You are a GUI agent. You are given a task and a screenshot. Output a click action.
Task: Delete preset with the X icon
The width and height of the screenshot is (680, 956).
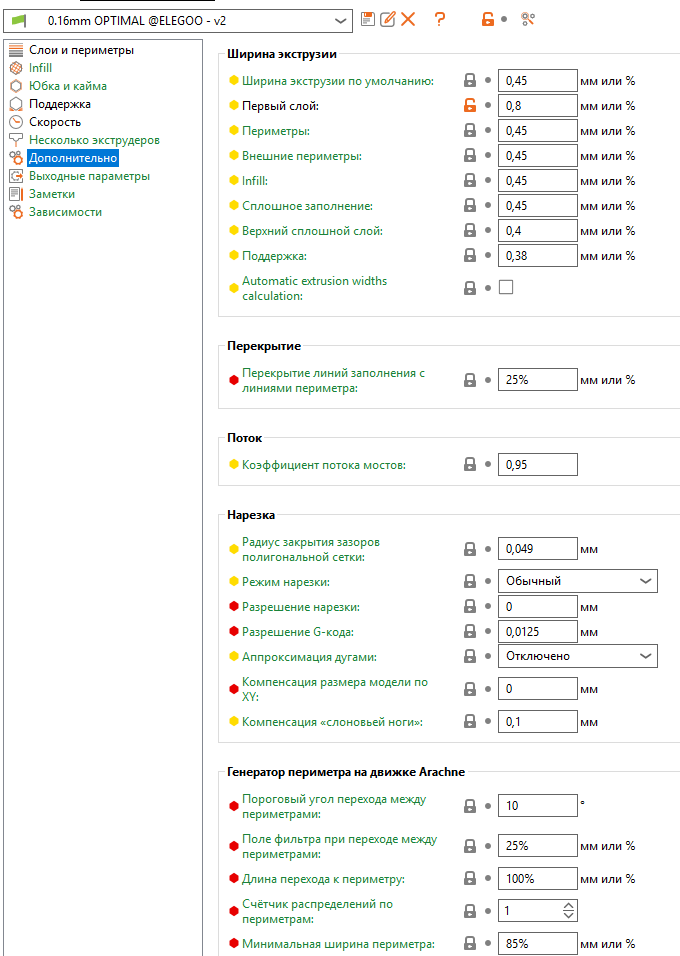pyautogui.click(x=408, y=19)
